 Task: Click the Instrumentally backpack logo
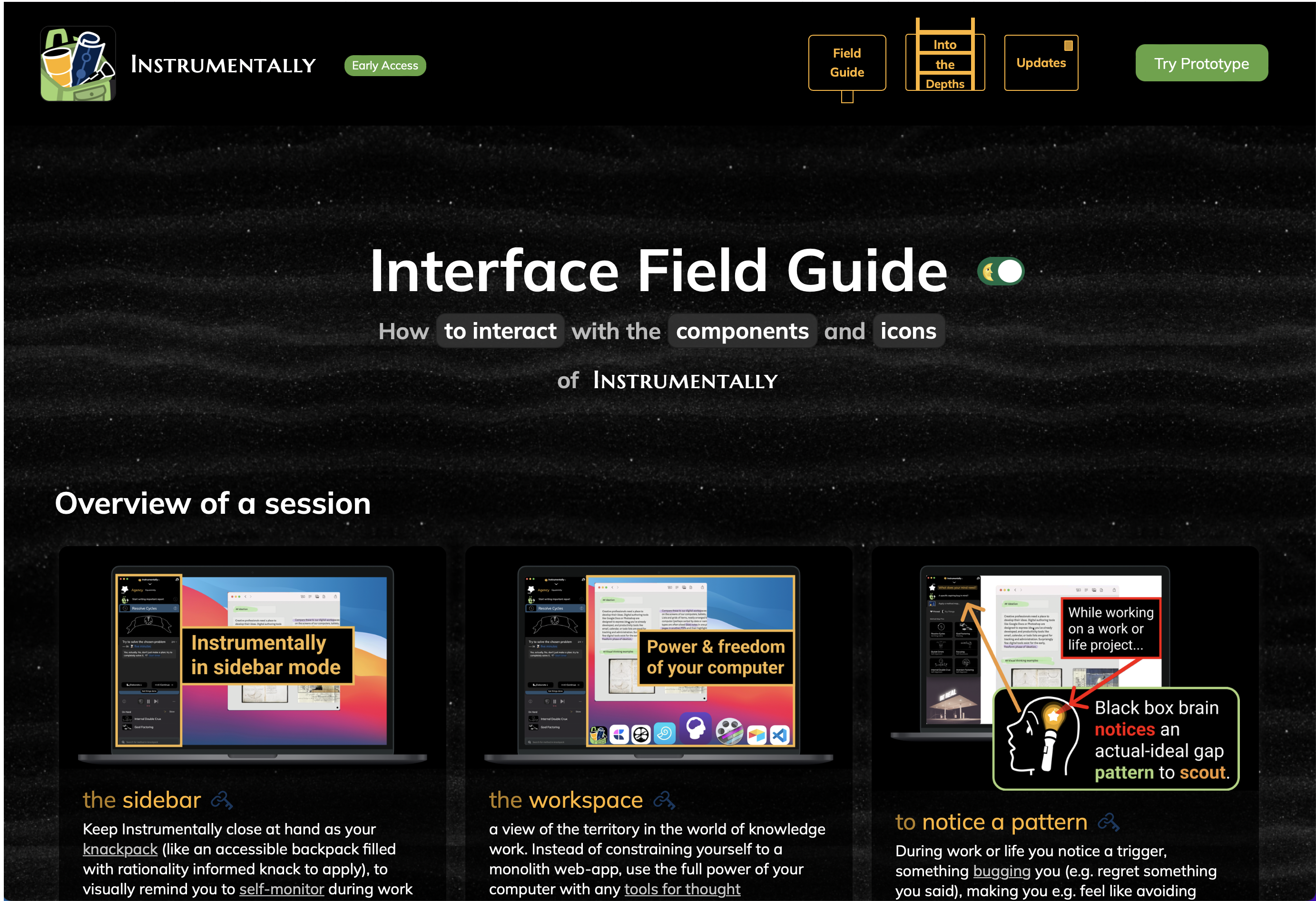[x=78, y=64]
